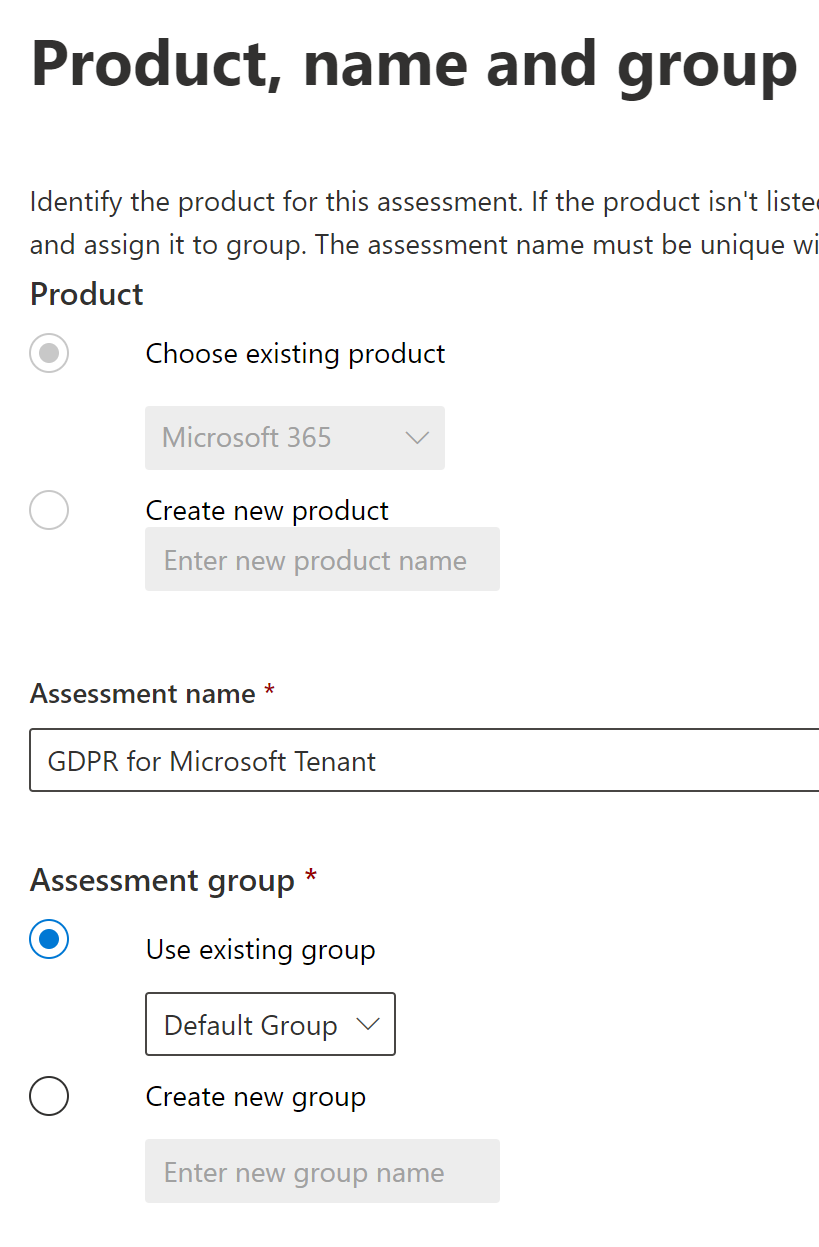
Task: Click the Create new group label text
Action: click(x=256, y=1097)
